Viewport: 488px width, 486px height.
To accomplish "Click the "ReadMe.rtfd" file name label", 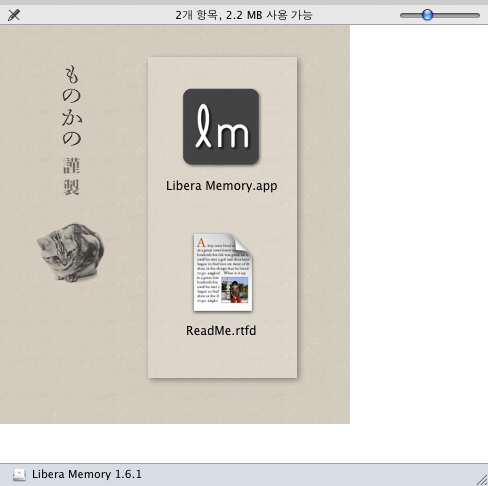I will (x=221, y=331).
